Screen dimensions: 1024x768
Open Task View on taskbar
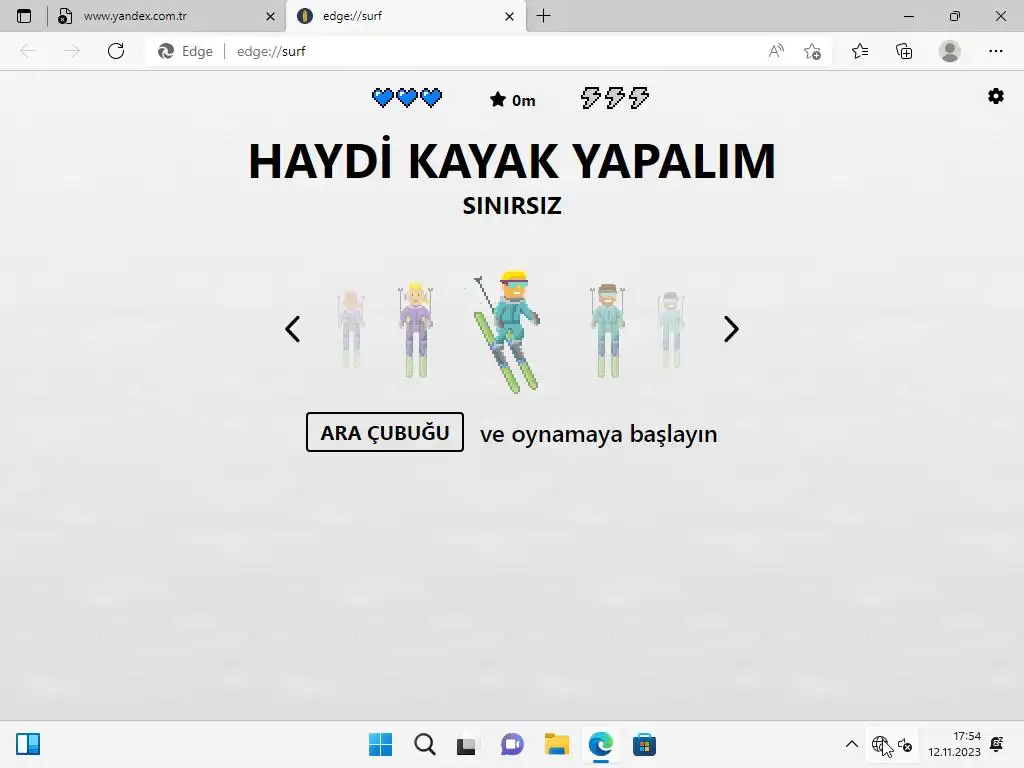(x=466, y=745)
